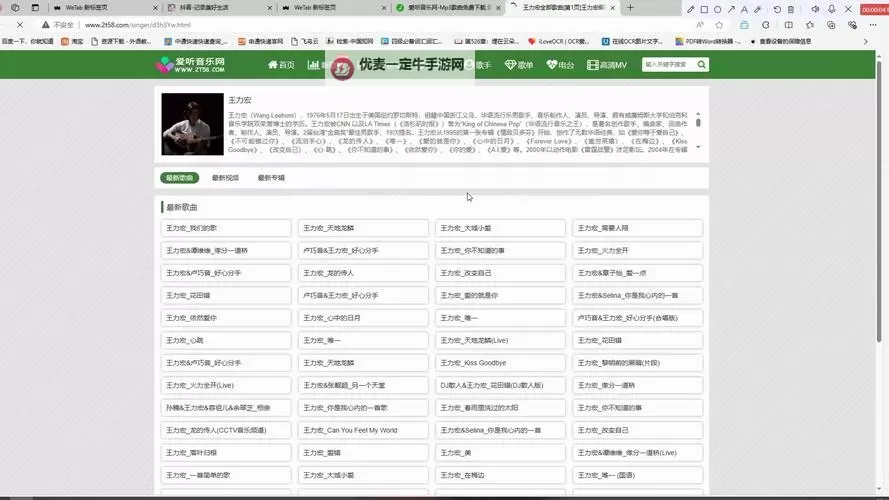
Task: Open song 王力宏_龙的传人(CCTV音乐频道)
Action: coord(226,430)
